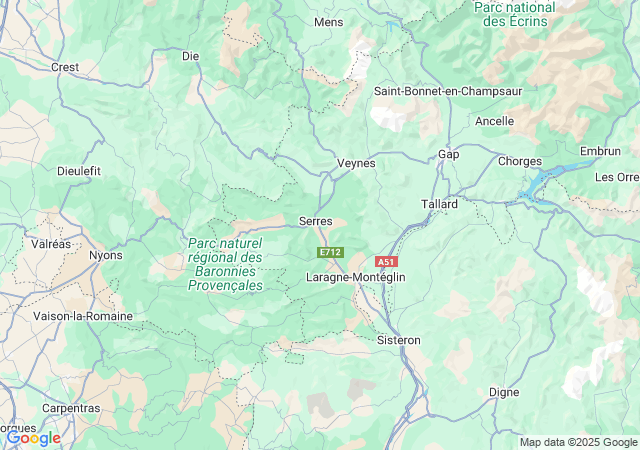Select the Serres town label
The image size is (640, 450).
pos(316,221)
